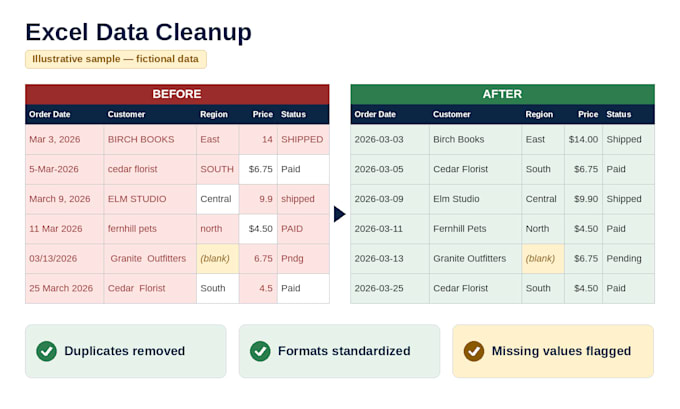Click the dark arrow between the tables
The image size is (680, 409).
(x=340, y=214)
